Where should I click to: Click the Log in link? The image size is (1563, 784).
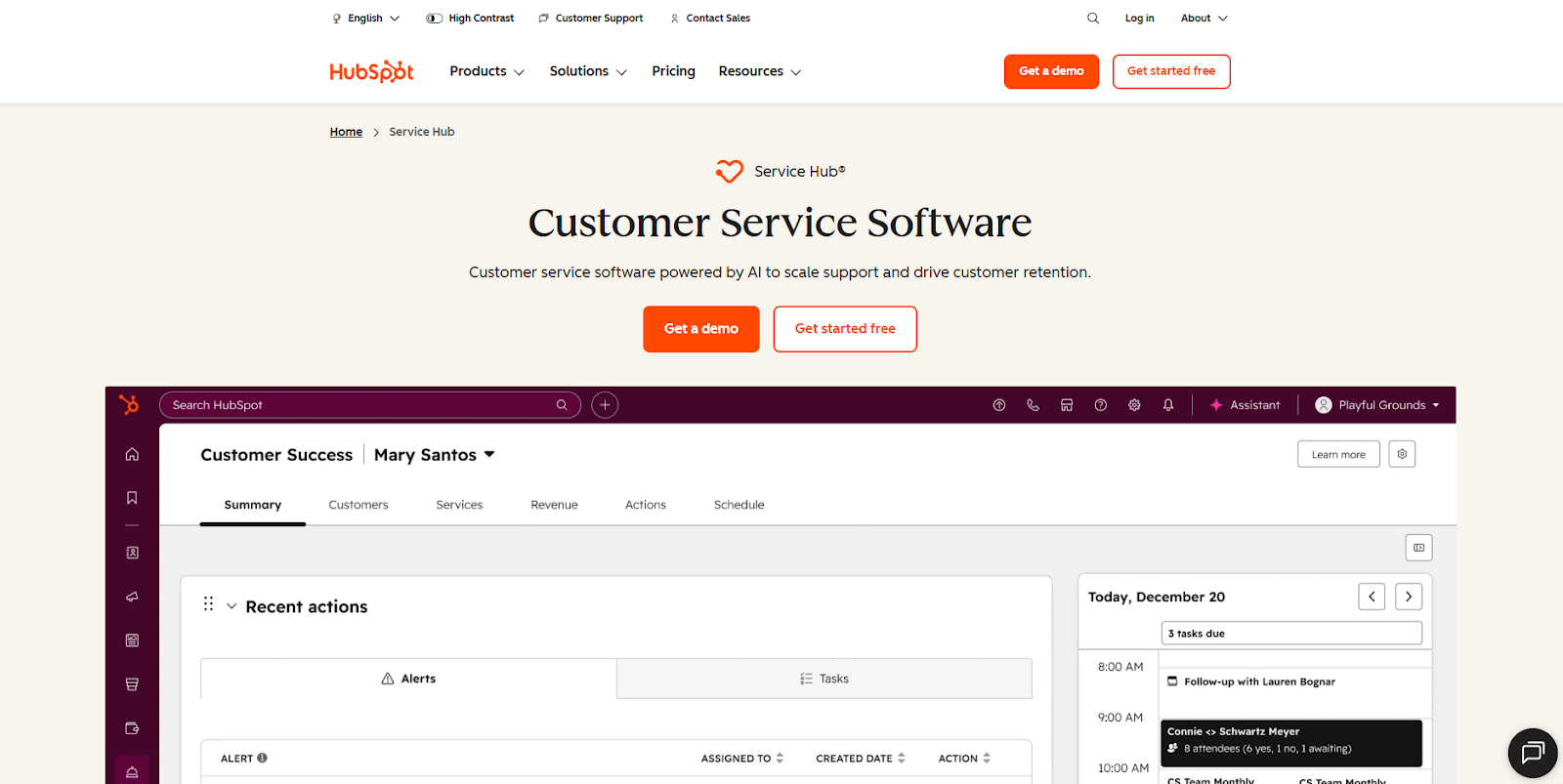pos(1139,18)
